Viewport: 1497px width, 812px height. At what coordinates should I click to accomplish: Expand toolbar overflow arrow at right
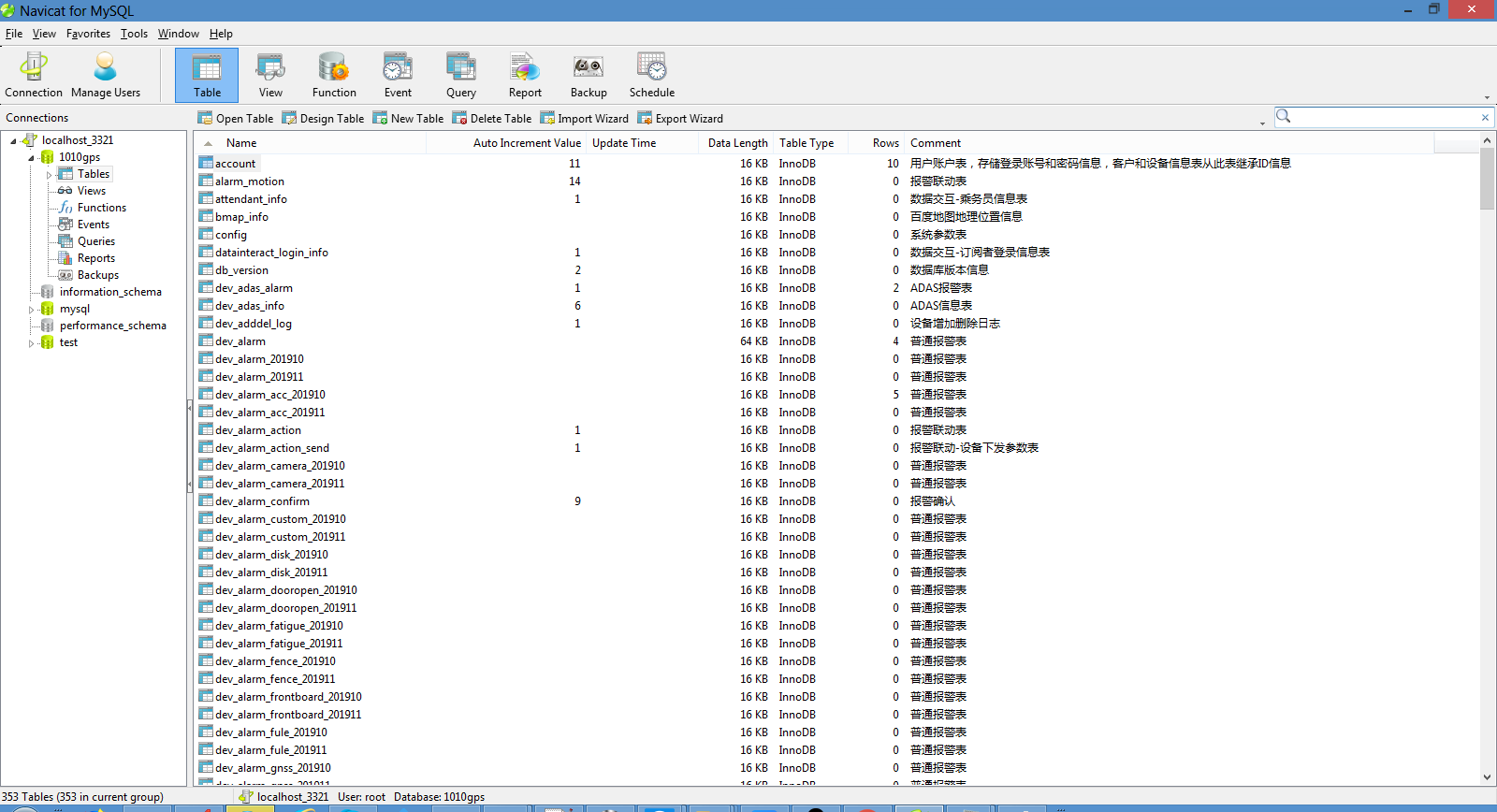pos(1487,97)
